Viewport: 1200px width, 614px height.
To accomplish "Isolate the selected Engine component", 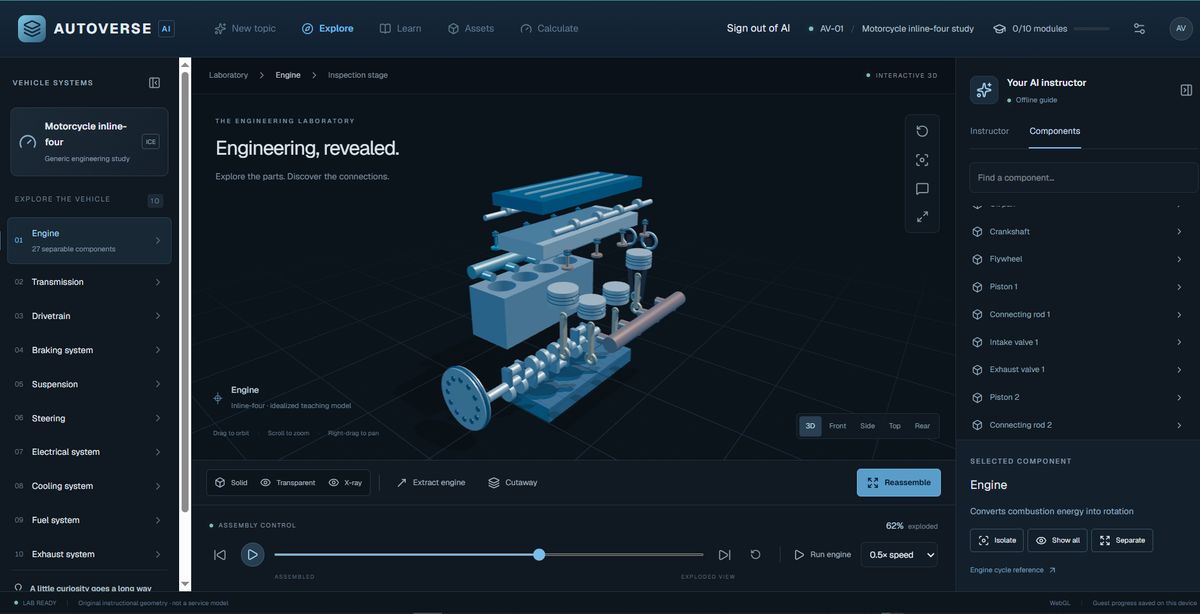I will point(997,540).
